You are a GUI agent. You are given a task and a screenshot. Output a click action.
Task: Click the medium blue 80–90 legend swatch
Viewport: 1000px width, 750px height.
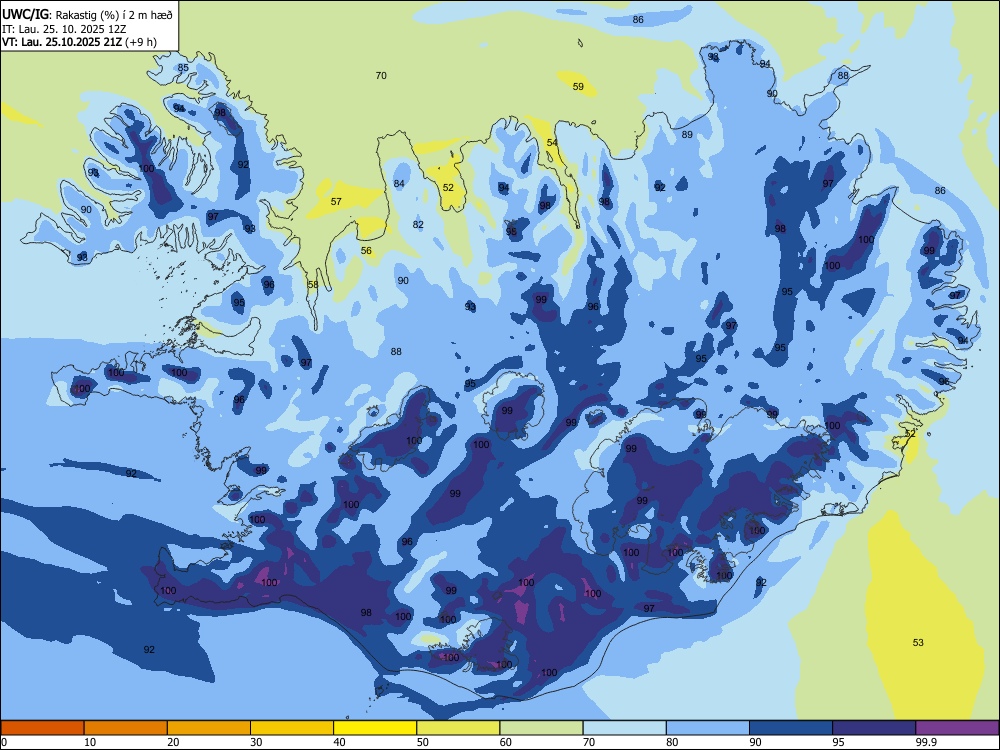pos(708,728)
